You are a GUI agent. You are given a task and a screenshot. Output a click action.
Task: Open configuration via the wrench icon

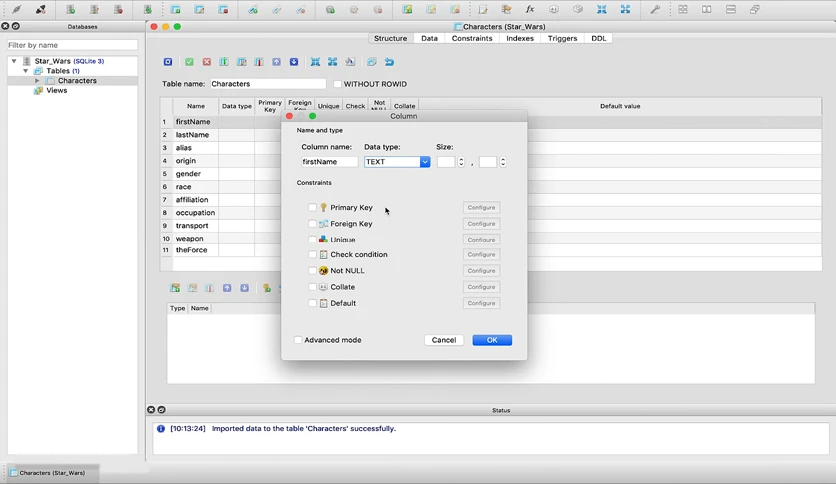click(655, 10)
